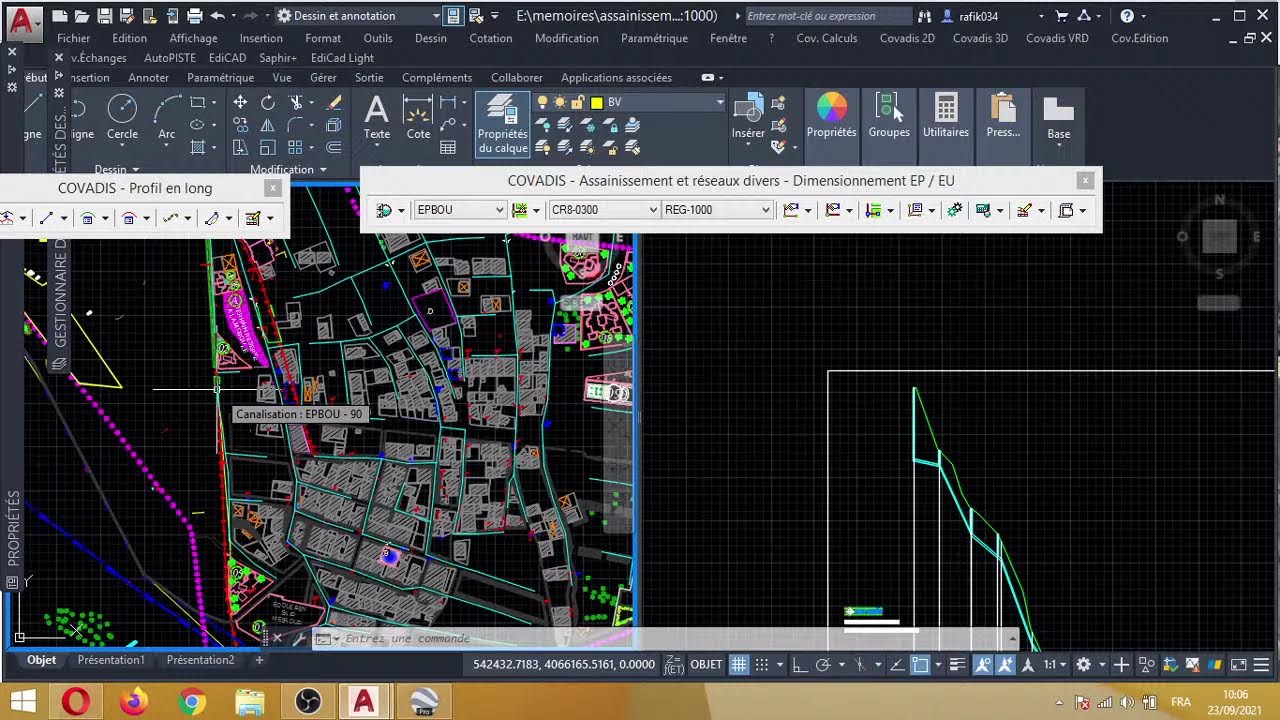This screenshot has width=1280, height=720.
Task: Click the Save icon in quick access toolbar
Action: (106, 16)
